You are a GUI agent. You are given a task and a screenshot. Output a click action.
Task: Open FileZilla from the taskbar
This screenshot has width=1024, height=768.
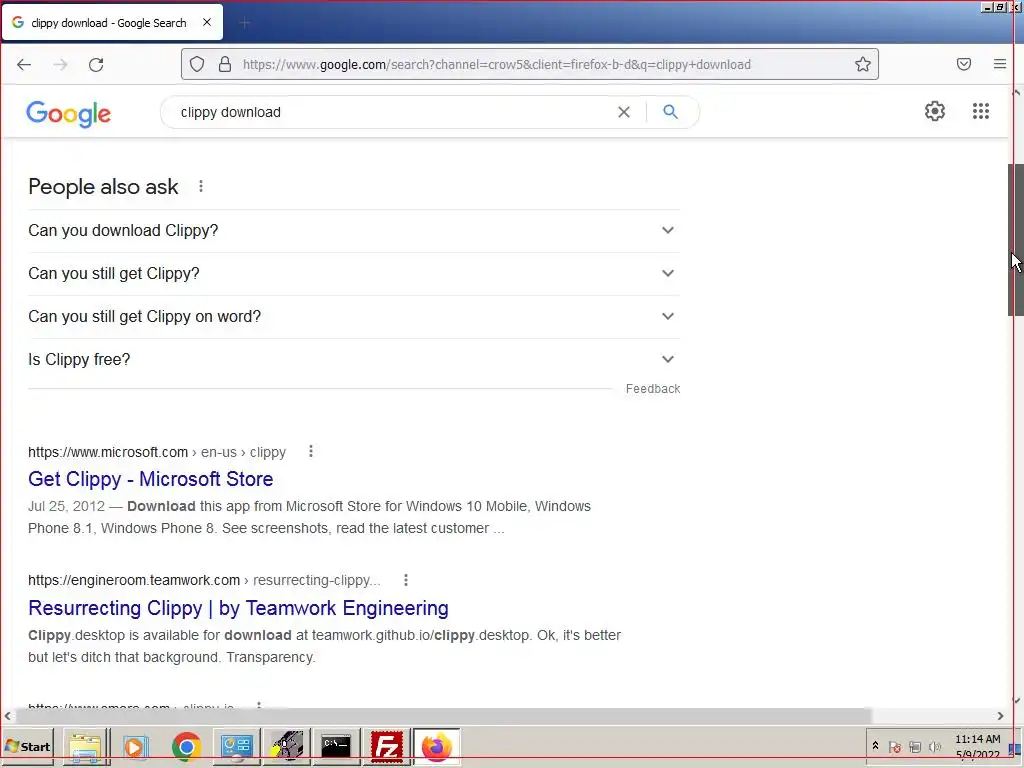(x=387, y=746)
